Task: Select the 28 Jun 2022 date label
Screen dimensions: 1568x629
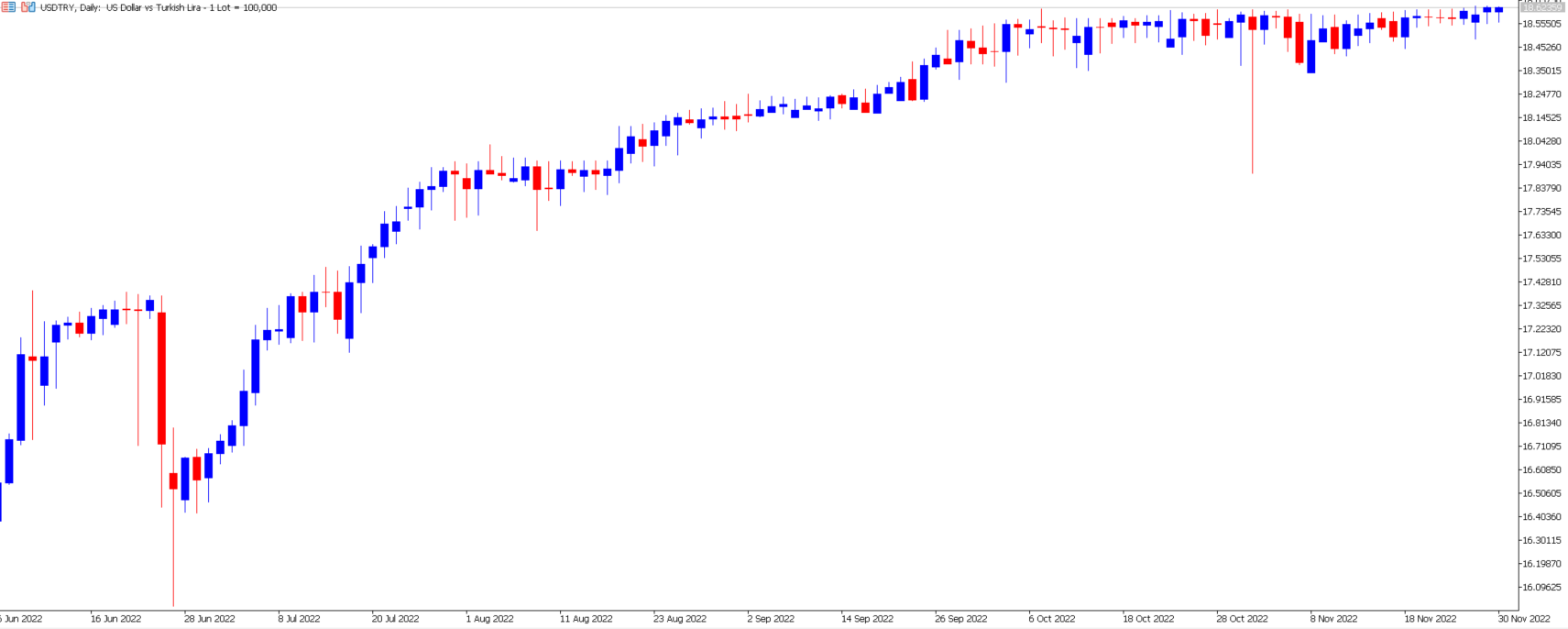Action: [209, 619]
